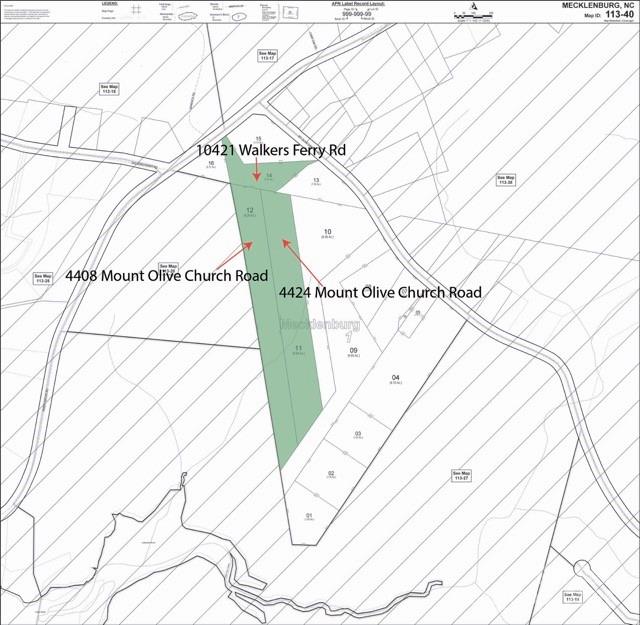Select the 'See Map 113-25' reference box
This screenshot has width=640, height=625.
pyautogui.click(x=42, y=278)
